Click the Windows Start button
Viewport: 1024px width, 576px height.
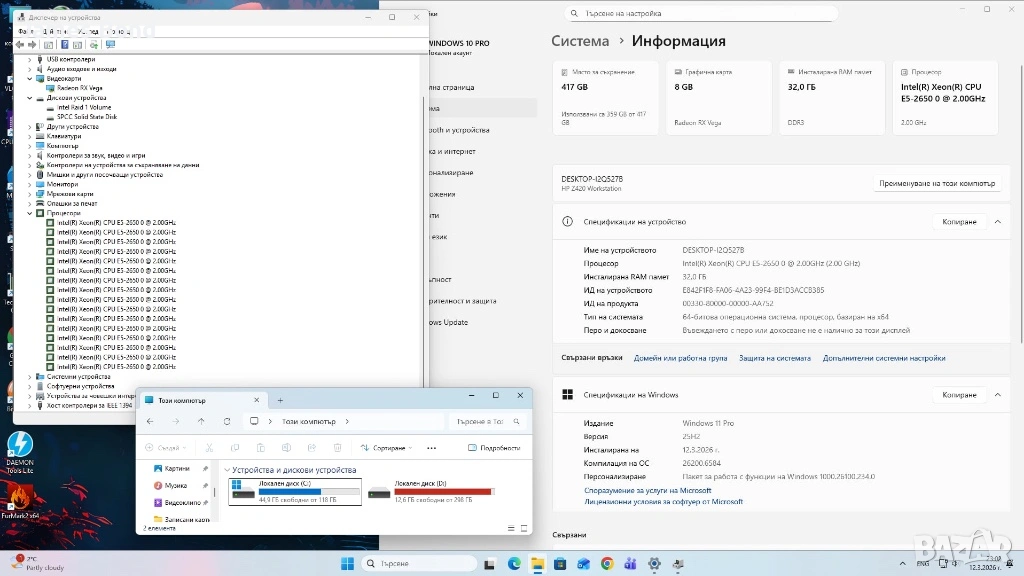pos(348,563)
